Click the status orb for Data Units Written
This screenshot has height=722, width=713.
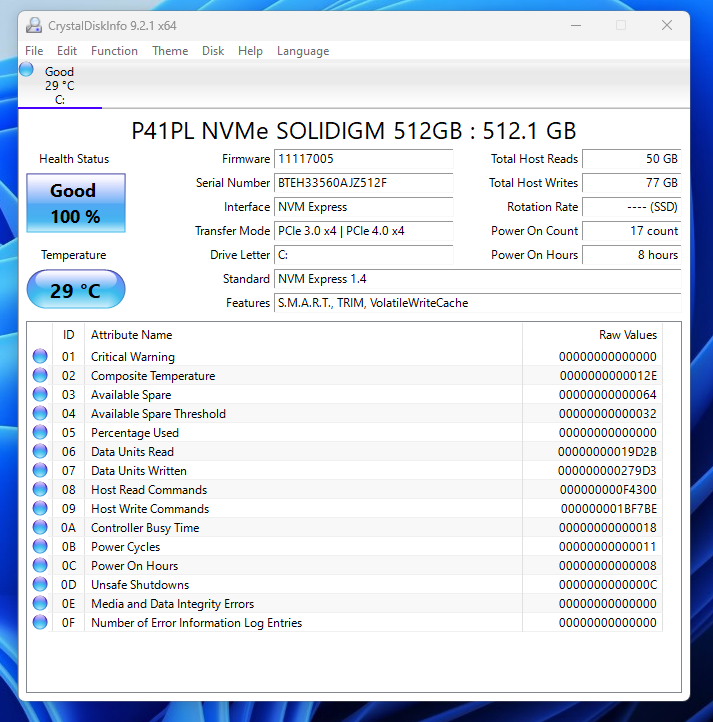click(x=40, y=470)
